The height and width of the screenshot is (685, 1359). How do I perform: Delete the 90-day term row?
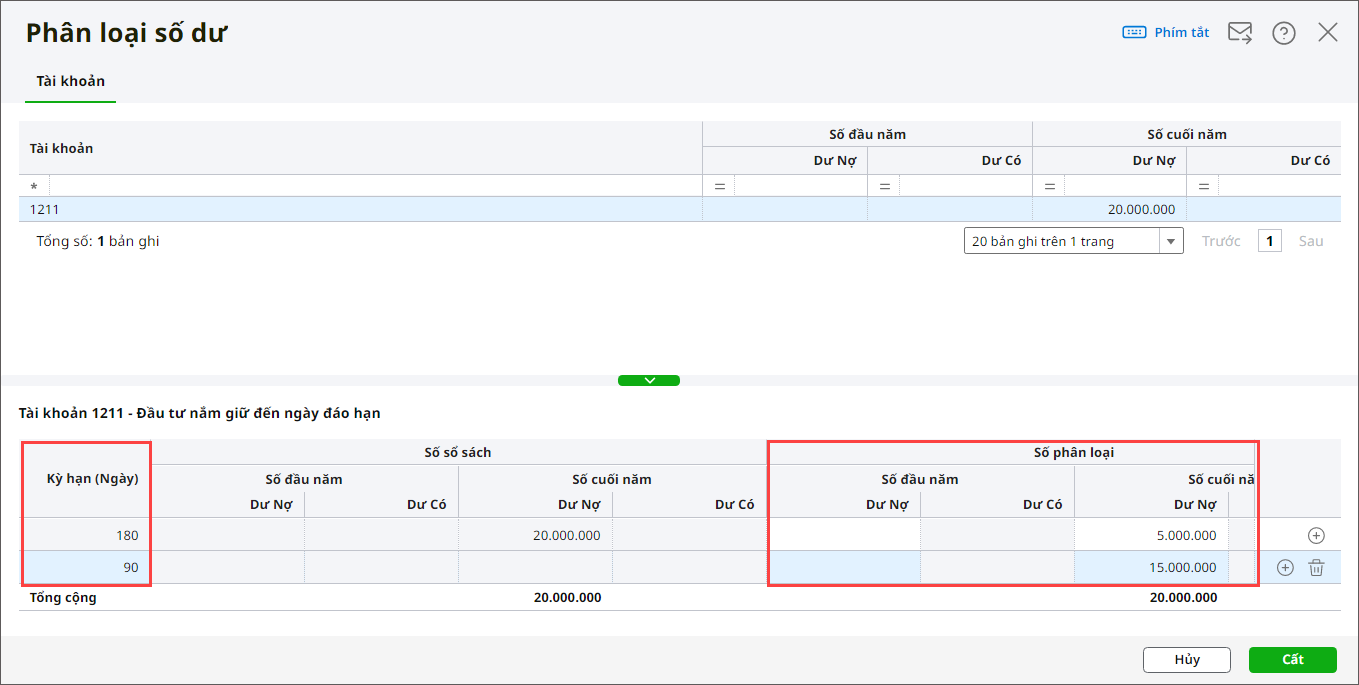tap(1317, 568)
